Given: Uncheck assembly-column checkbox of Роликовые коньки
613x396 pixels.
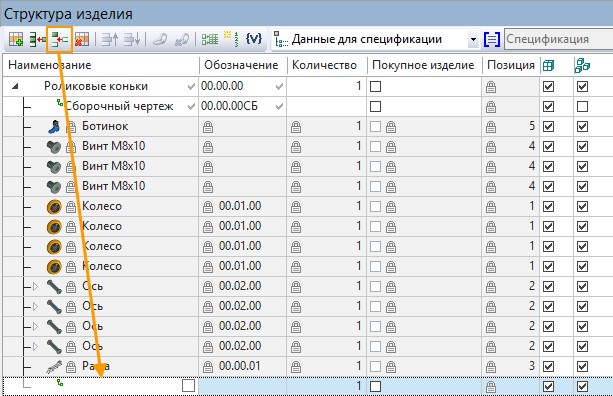Looking at the screenshot, I should [x=582, y=86].
